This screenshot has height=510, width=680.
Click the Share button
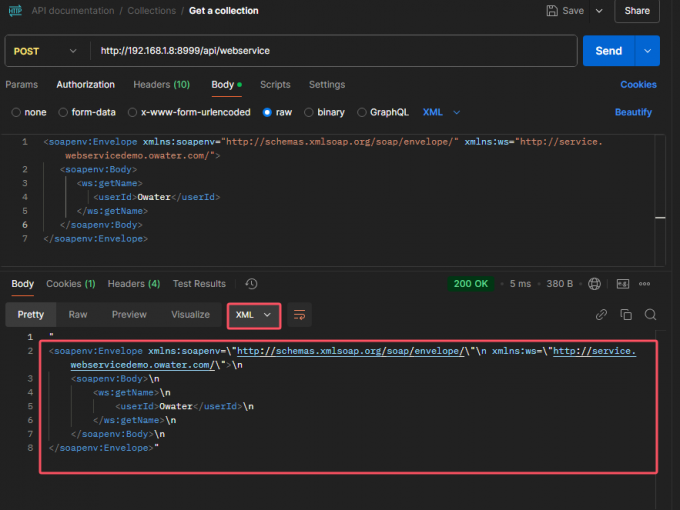pos(637,11)
